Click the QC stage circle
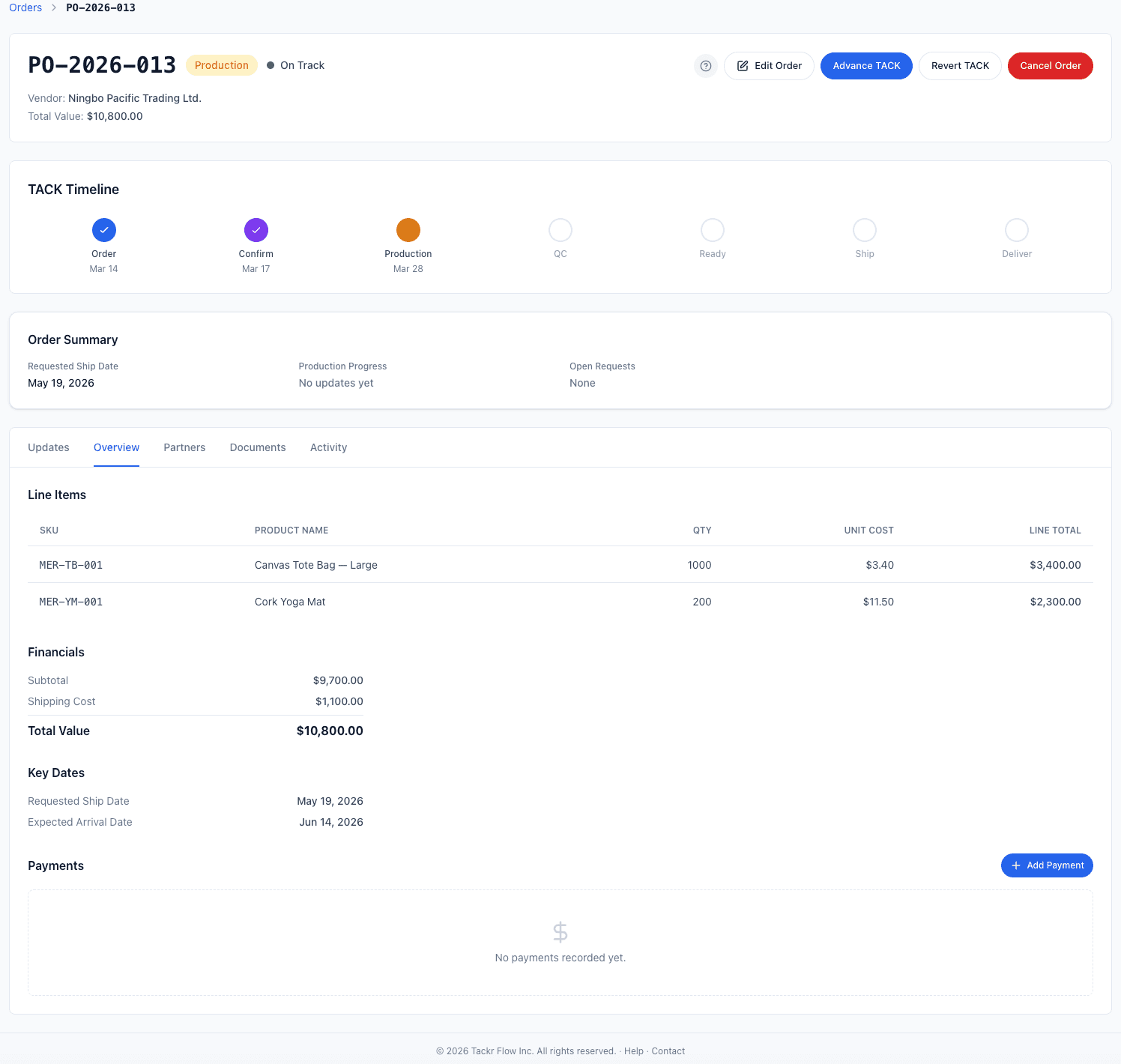The width and height of the screenshot is (1121, 1064). (560, 230)
